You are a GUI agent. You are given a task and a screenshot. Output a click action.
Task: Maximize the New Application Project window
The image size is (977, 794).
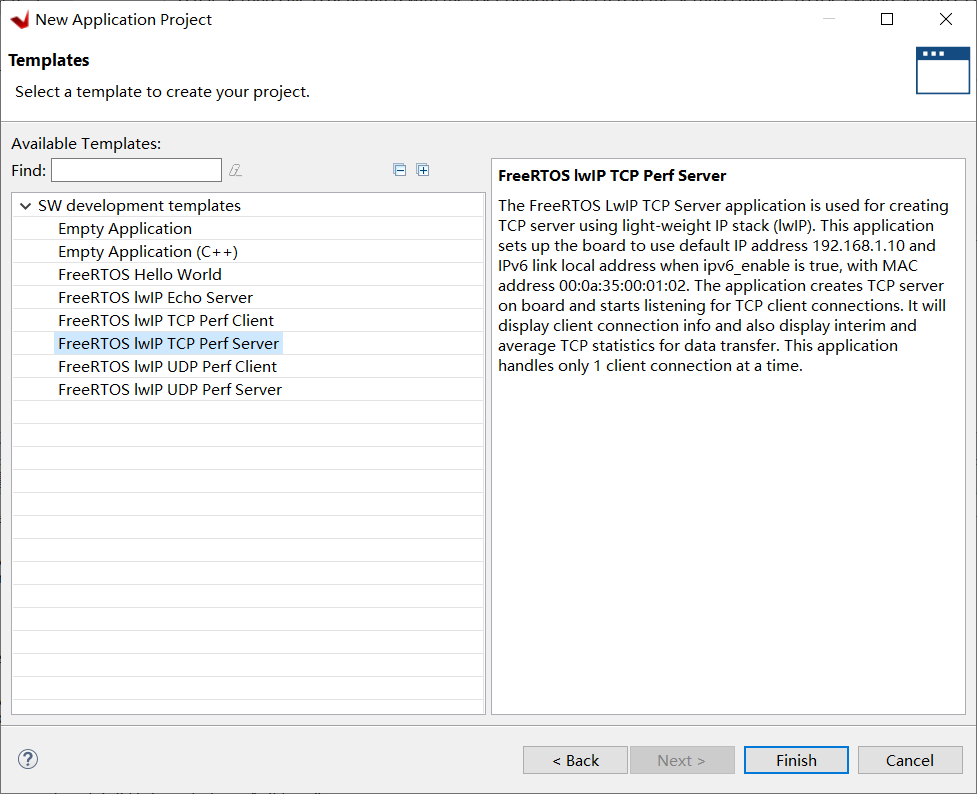[887, 19]
